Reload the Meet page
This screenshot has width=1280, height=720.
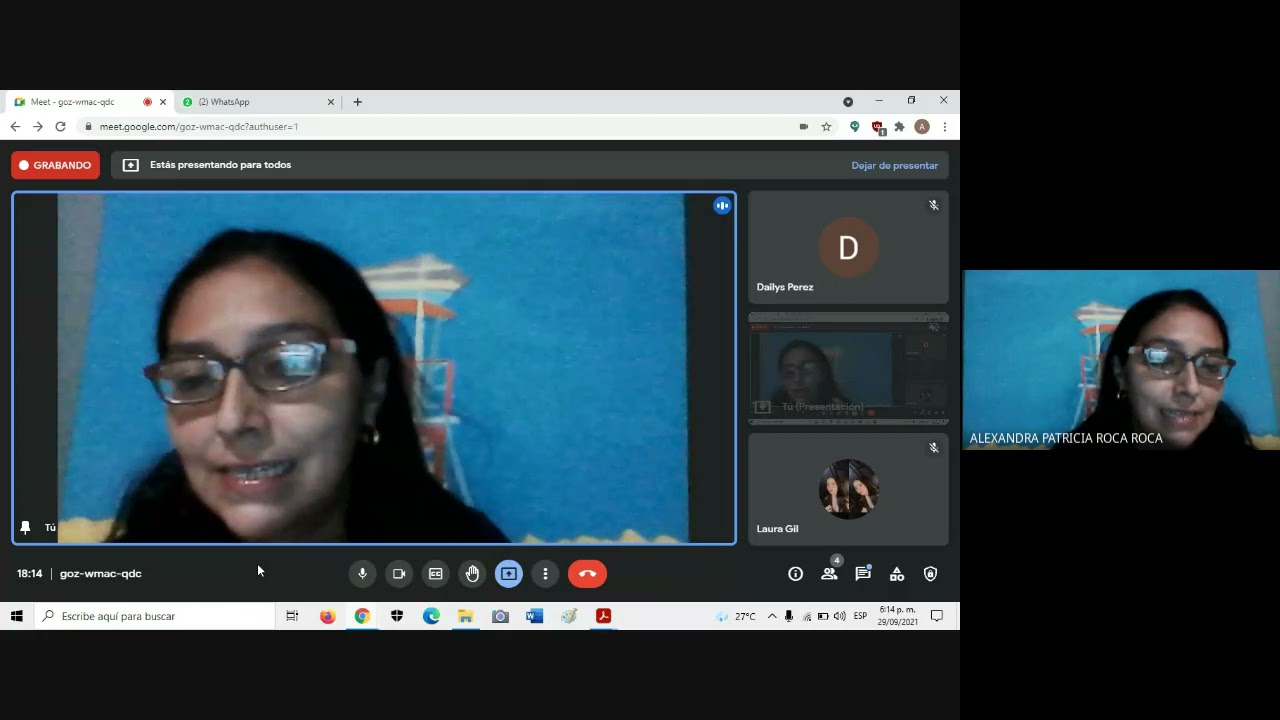coord(60,127)
